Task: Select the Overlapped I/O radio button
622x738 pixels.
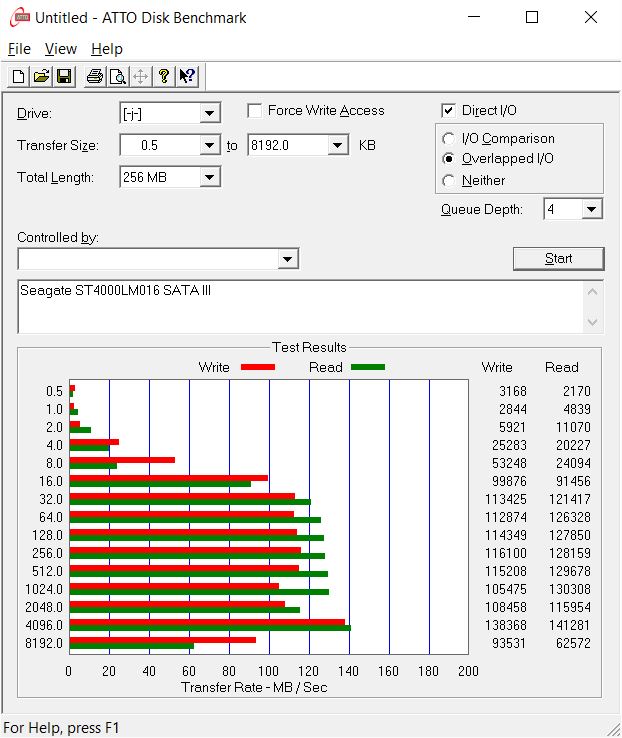Action: [x=448, y=159]
